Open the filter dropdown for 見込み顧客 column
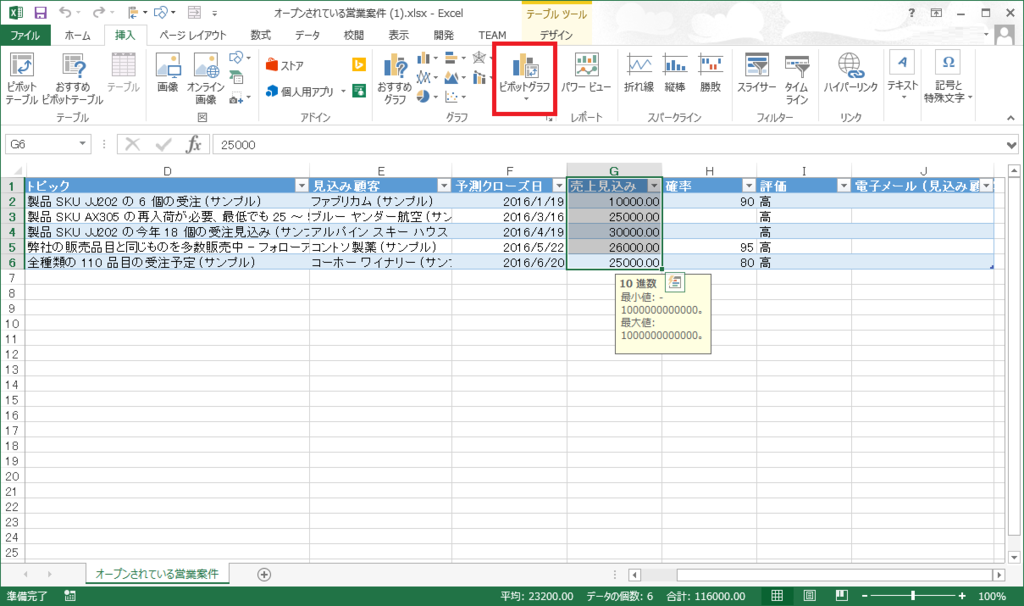 [443, 186]
